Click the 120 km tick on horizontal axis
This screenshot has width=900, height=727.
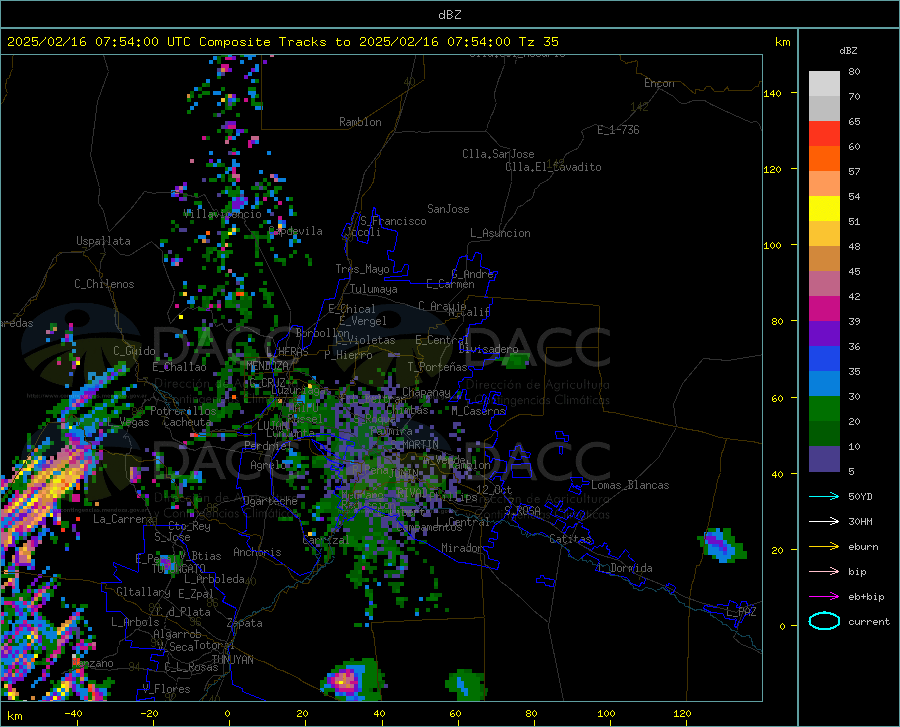pyautogui.click(x=682, y=714)
